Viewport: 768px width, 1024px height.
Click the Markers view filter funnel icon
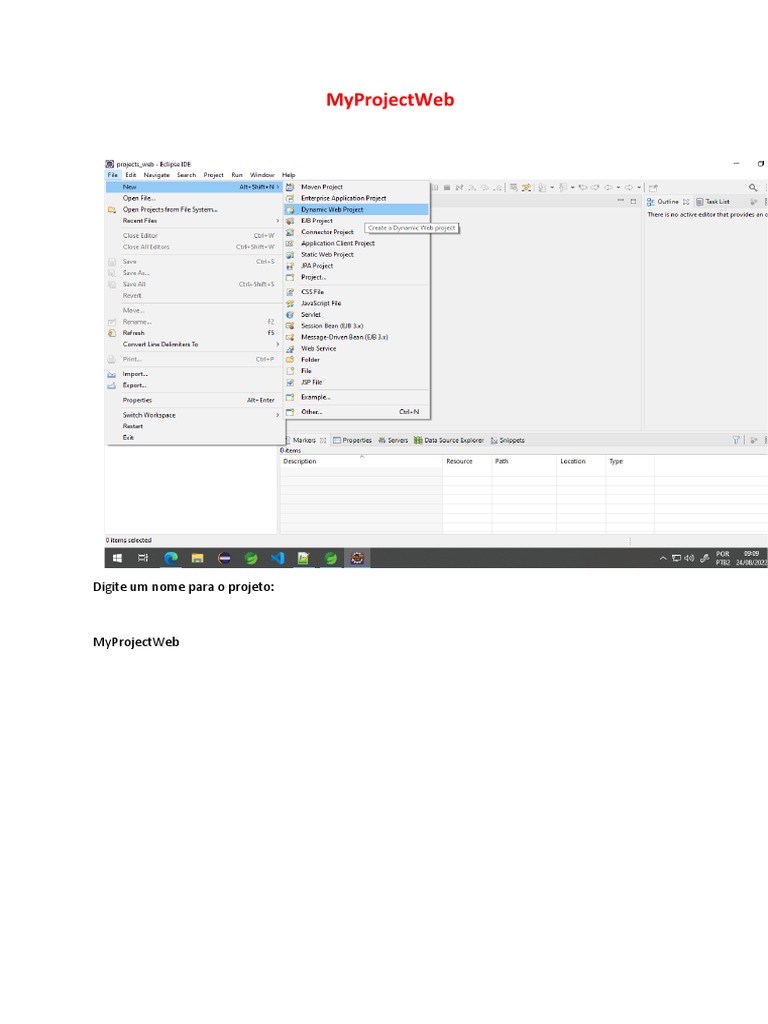coord(736,440)
